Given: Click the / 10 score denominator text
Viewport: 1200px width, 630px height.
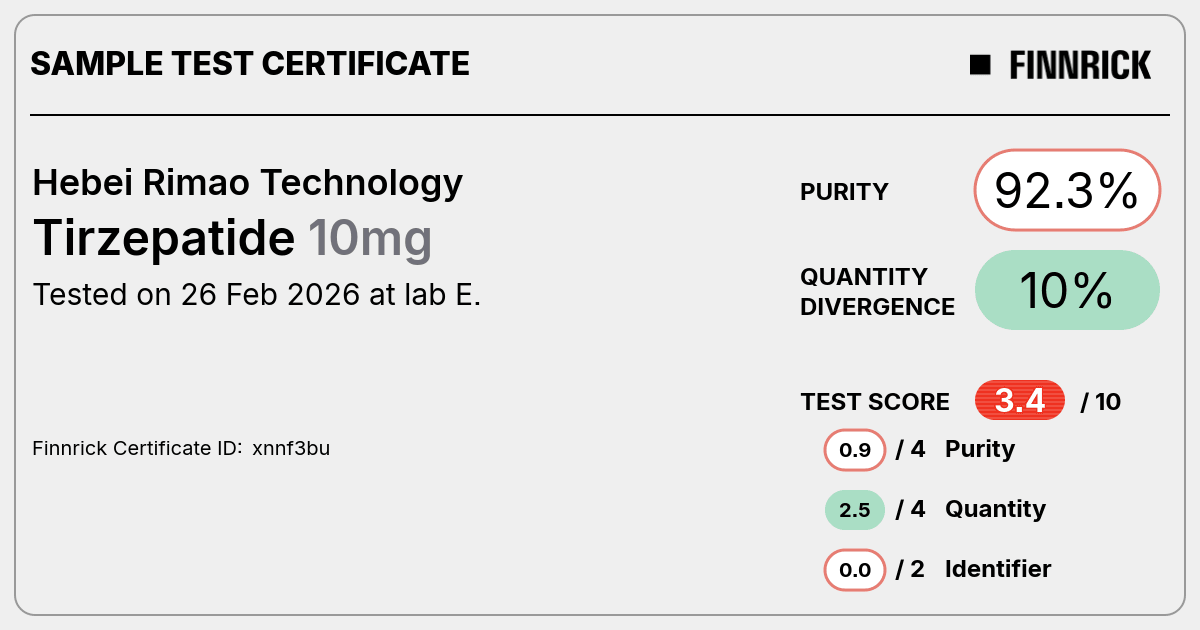Looking at the screenshot, I should click(1101, 402).
